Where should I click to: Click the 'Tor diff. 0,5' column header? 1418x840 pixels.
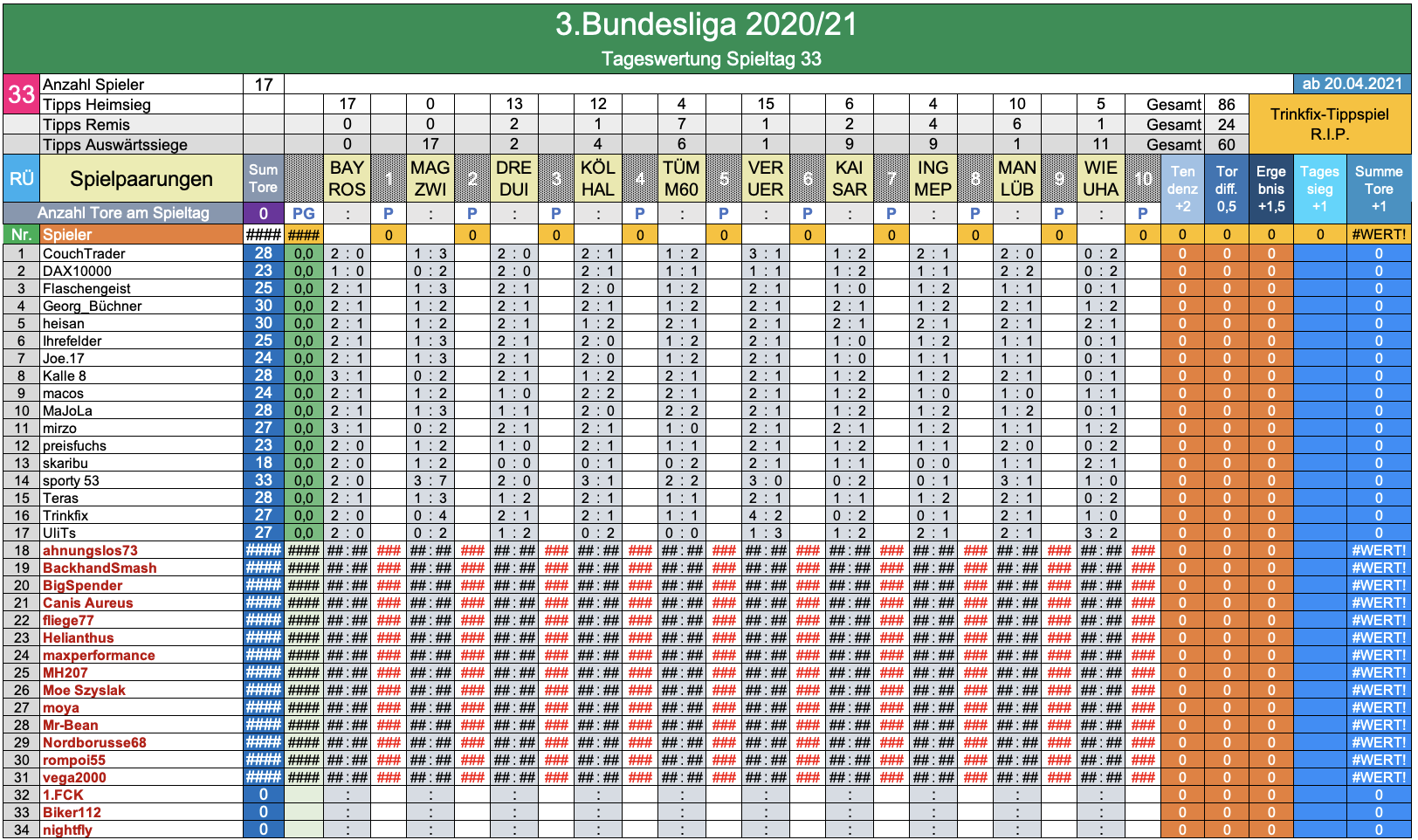point(1227,189)
